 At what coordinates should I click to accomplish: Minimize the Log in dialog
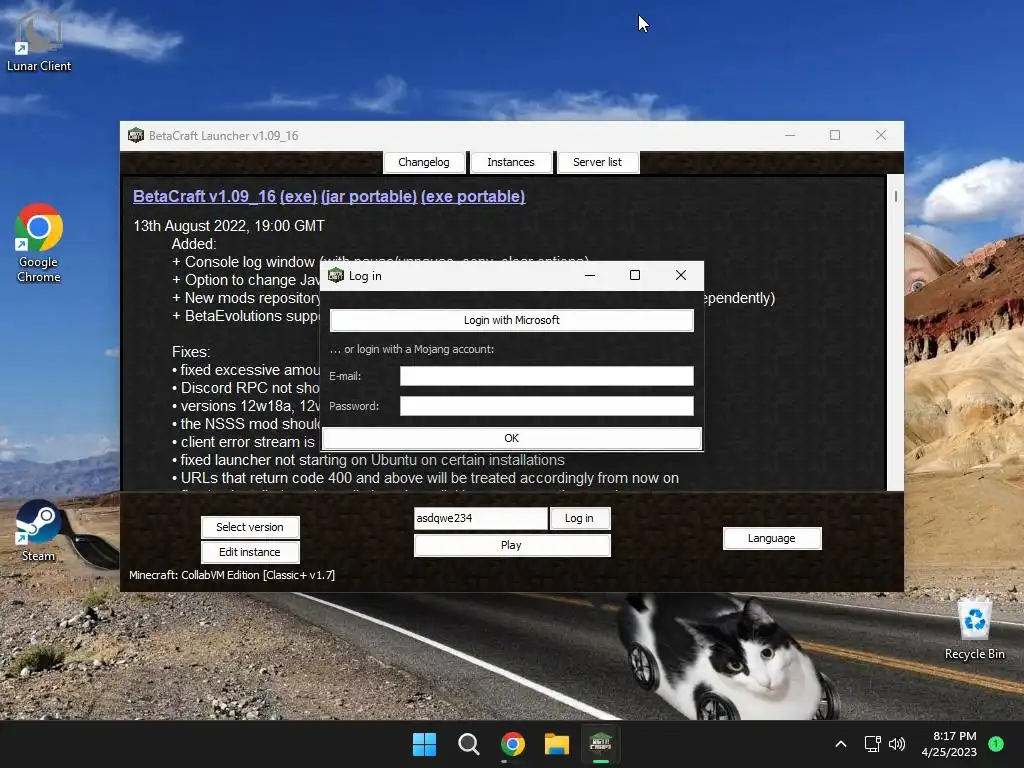[590, 275]
